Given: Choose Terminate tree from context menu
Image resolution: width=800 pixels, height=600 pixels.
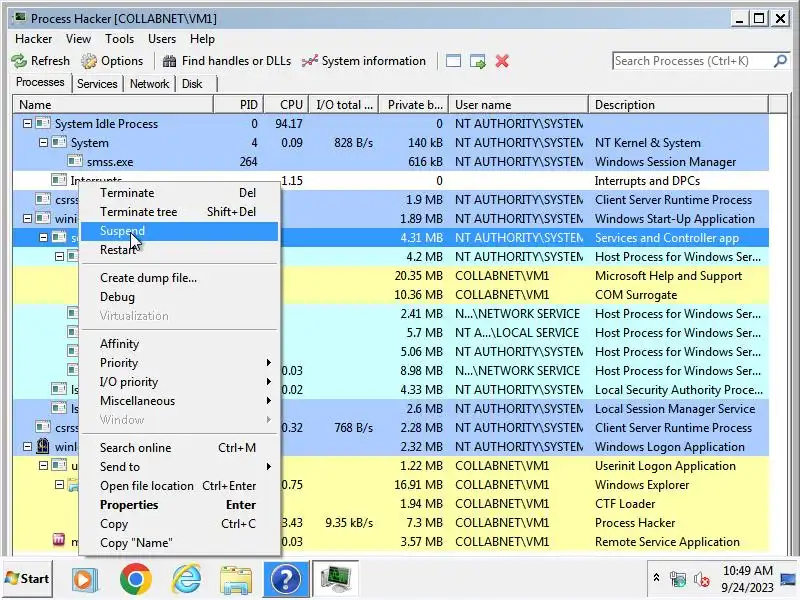Looking at the screenshot, I should (x=180, y=212).
